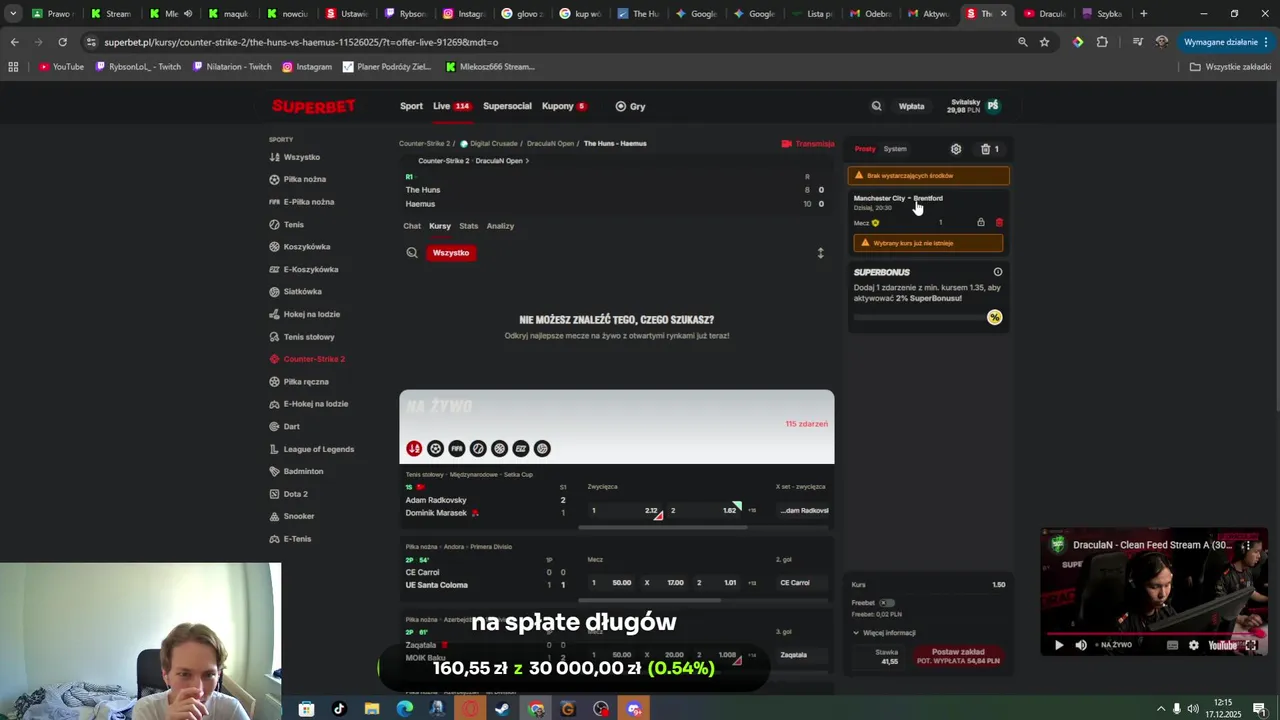Screen dimensions: 1280x720
Task: Select FIFA e-football icon in live filter
Action: coord(457,448)
